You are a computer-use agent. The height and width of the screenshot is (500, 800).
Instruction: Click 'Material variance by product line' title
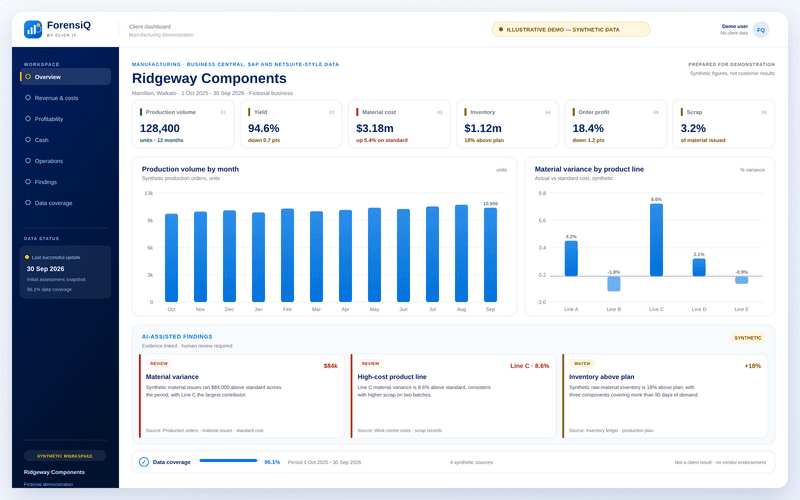pos(589,169)
